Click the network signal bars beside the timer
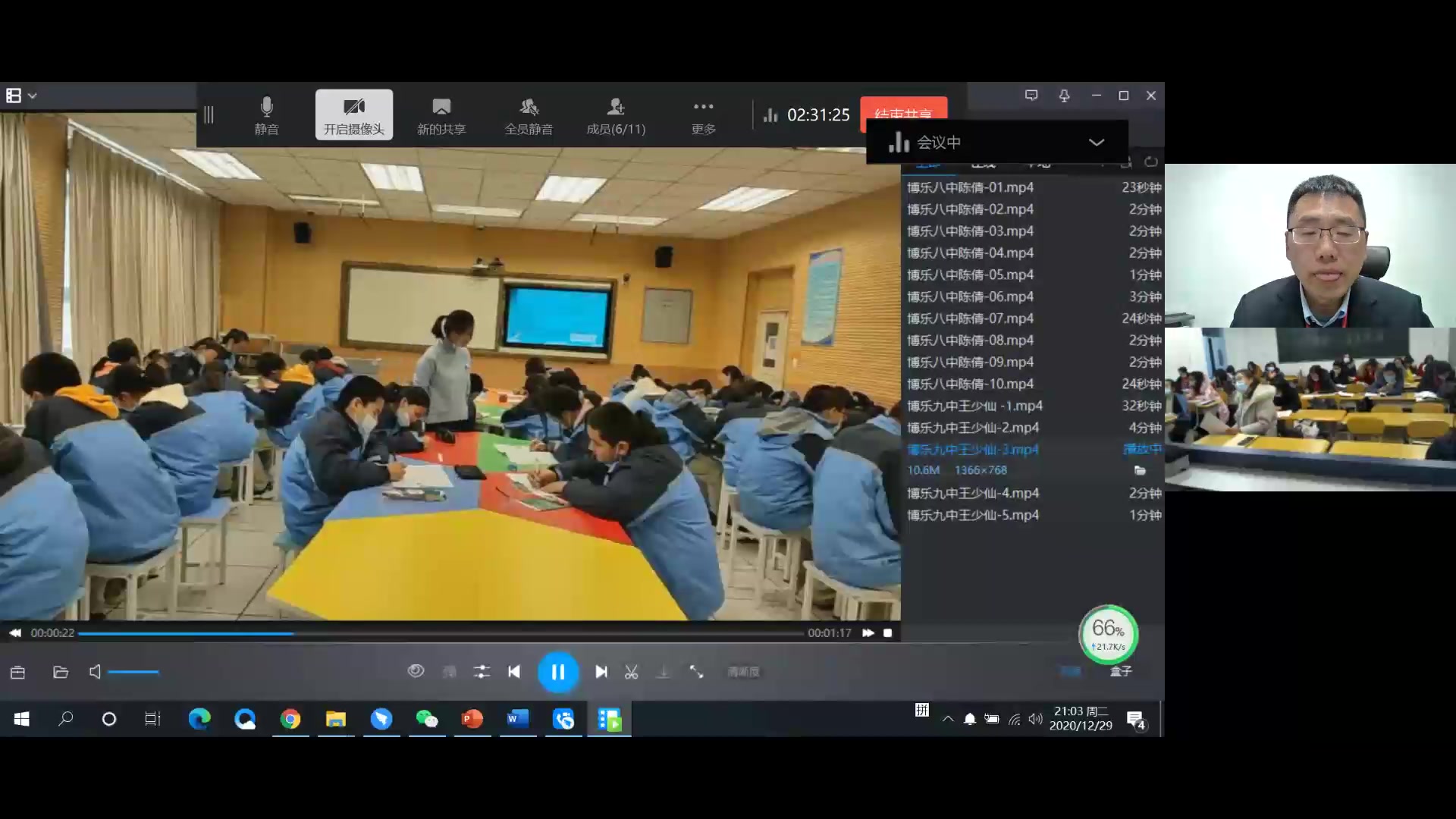1456x819 pixels. (x=770, y=115)
